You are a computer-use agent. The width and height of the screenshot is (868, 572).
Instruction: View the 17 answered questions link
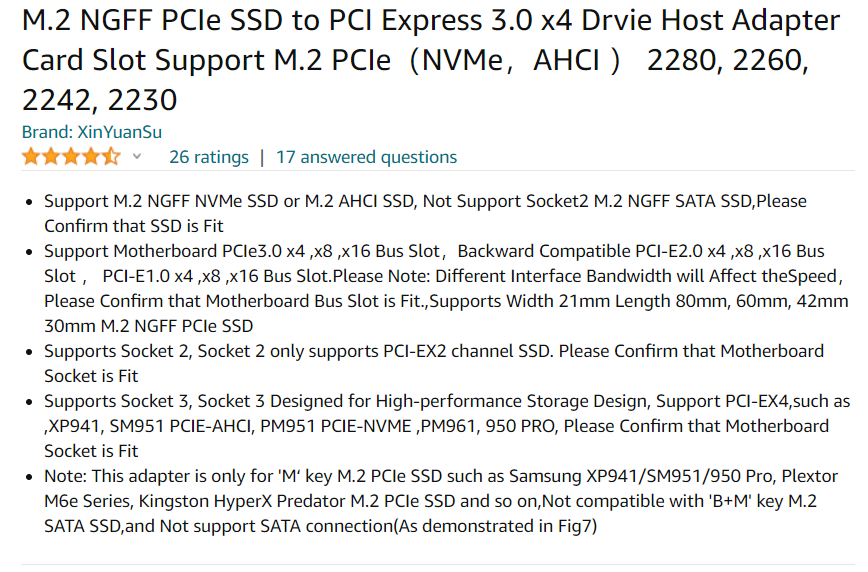click(x=366, y=157)
